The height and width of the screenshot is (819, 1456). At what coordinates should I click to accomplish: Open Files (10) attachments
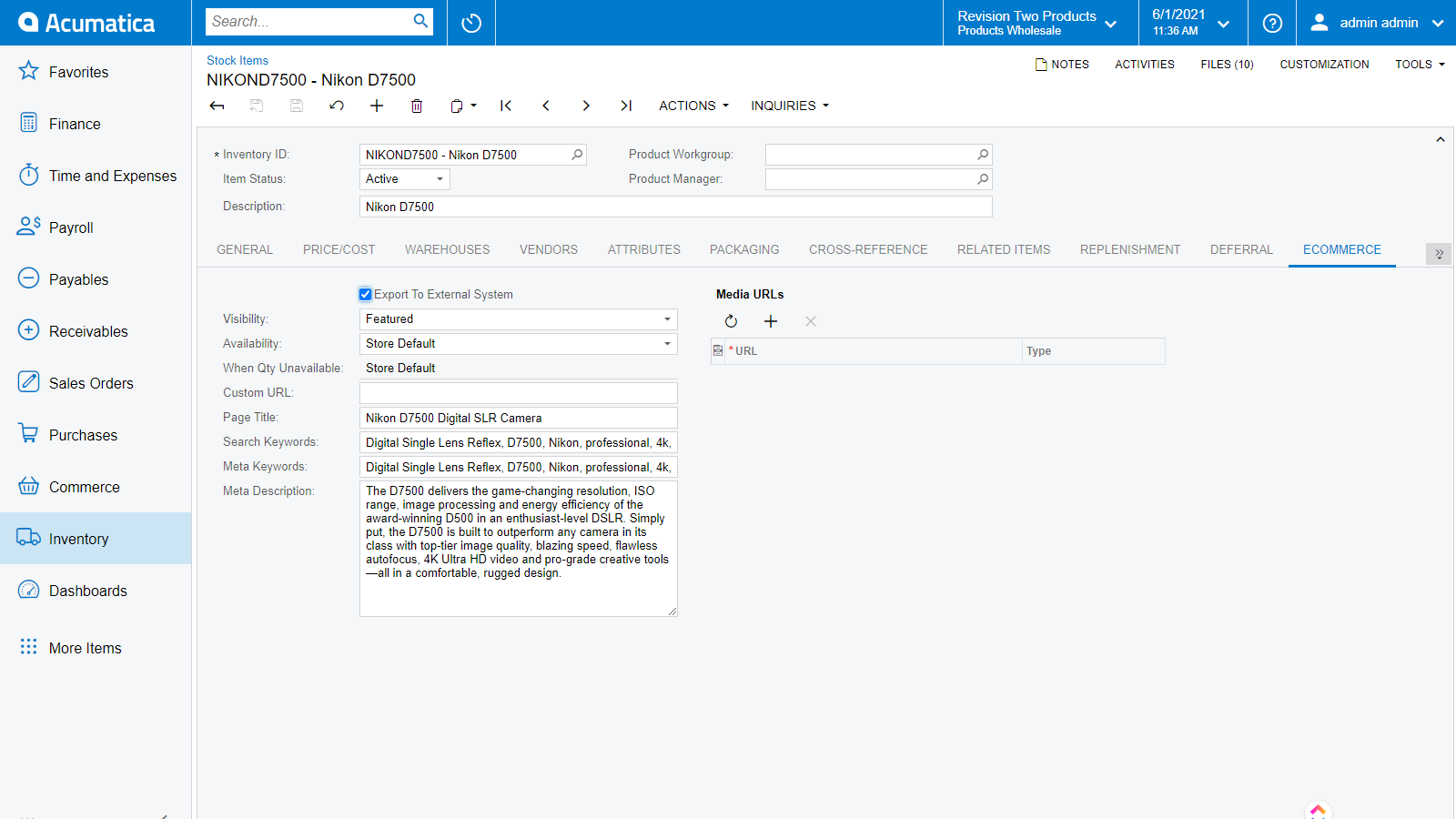coord(1227,65)
